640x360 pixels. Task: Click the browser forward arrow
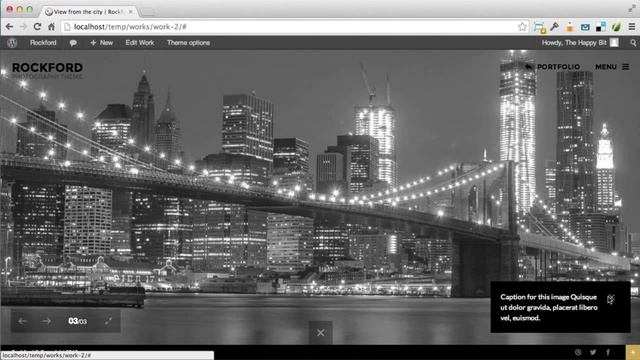[23, 27]
